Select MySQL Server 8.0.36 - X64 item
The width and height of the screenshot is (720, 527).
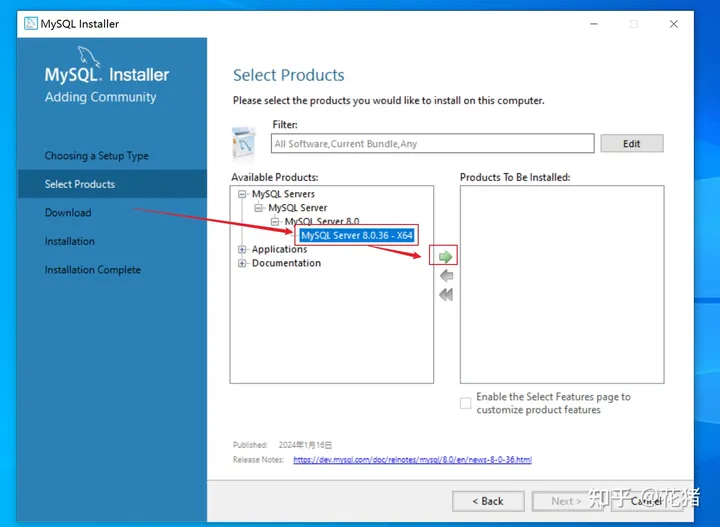357,235
